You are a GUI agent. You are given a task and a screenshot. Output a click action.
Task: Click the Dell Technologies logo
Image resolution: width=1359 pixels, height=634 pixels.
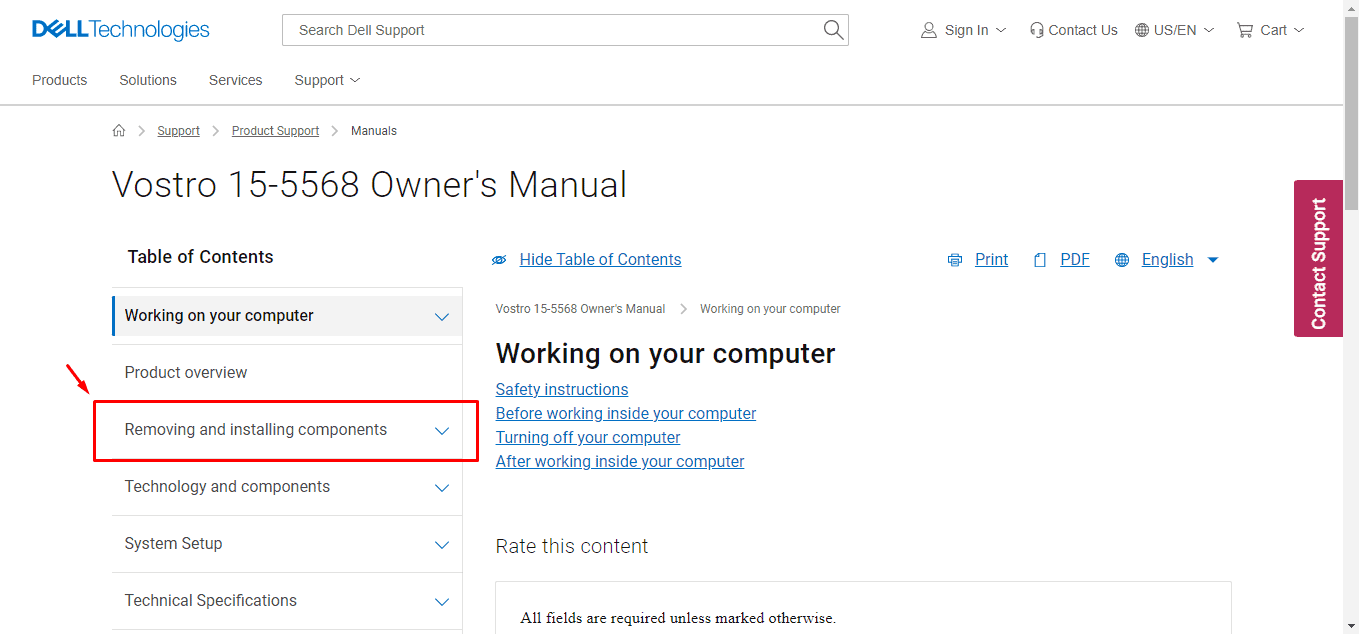pos(119,29)
